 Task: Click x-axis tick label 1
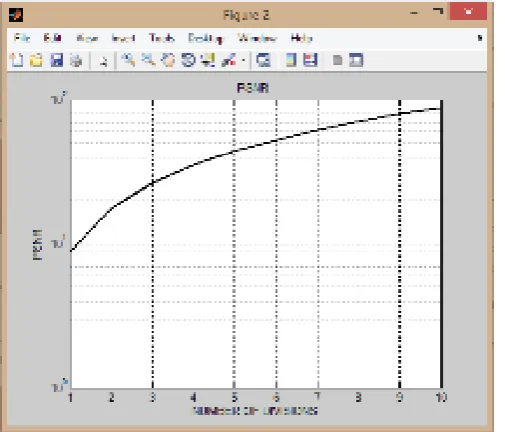tap(71, 397)
